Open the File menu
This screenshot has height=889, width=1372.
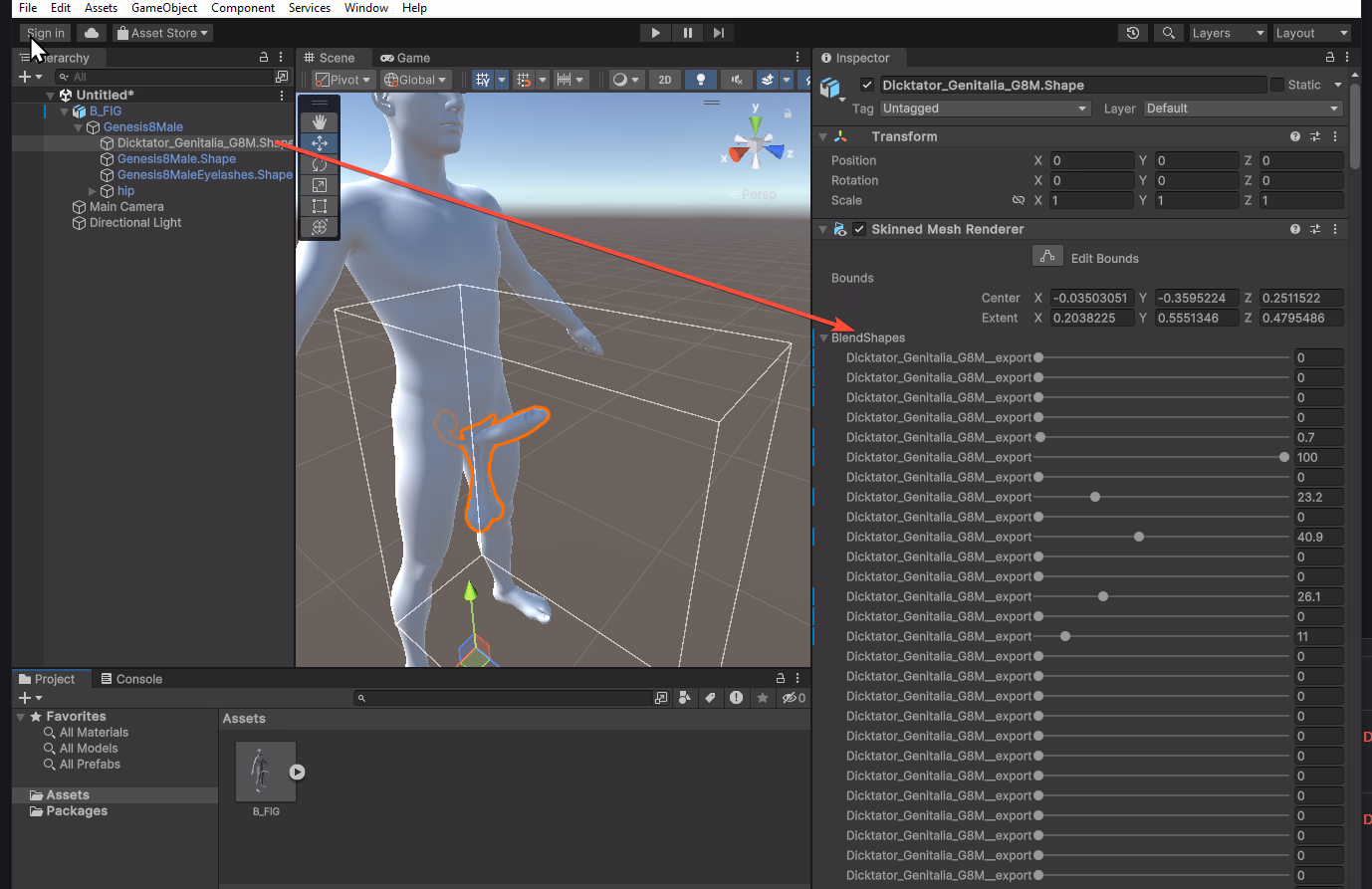[x=28, y=8]
